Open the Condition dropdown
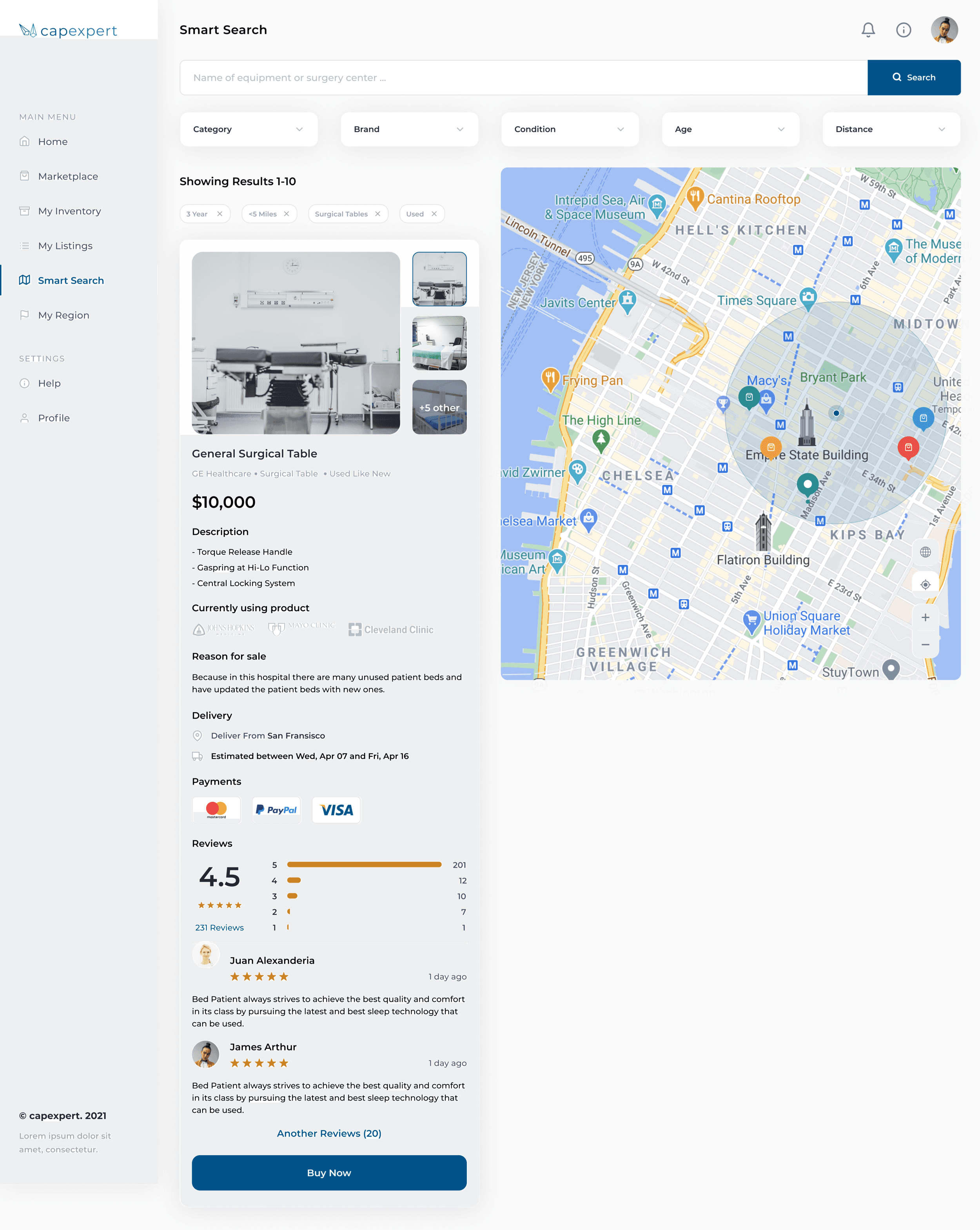980x1230 pixels. (569, 129)
